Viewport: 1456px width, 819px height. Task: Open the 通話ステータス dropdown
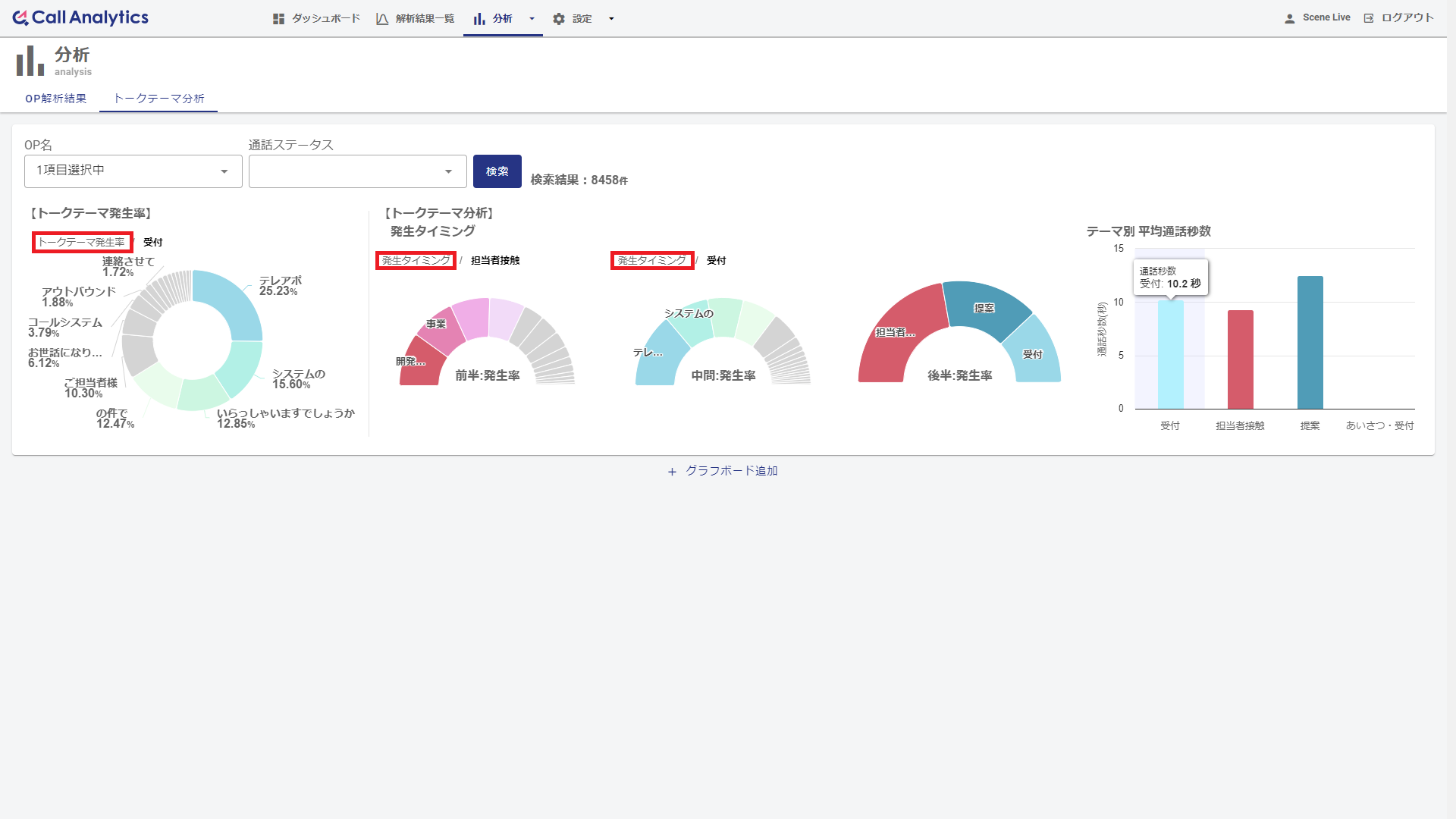tap(358, 171)
